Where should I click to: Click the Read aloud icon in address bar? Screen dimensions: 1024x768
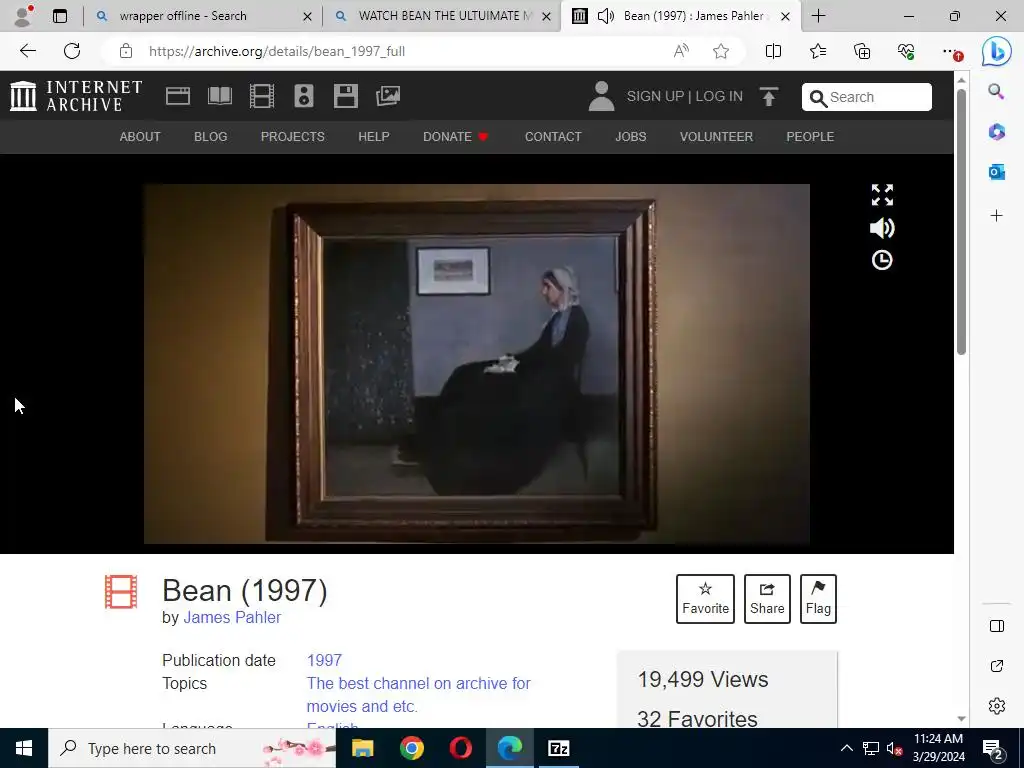click(x=681, y=51)
